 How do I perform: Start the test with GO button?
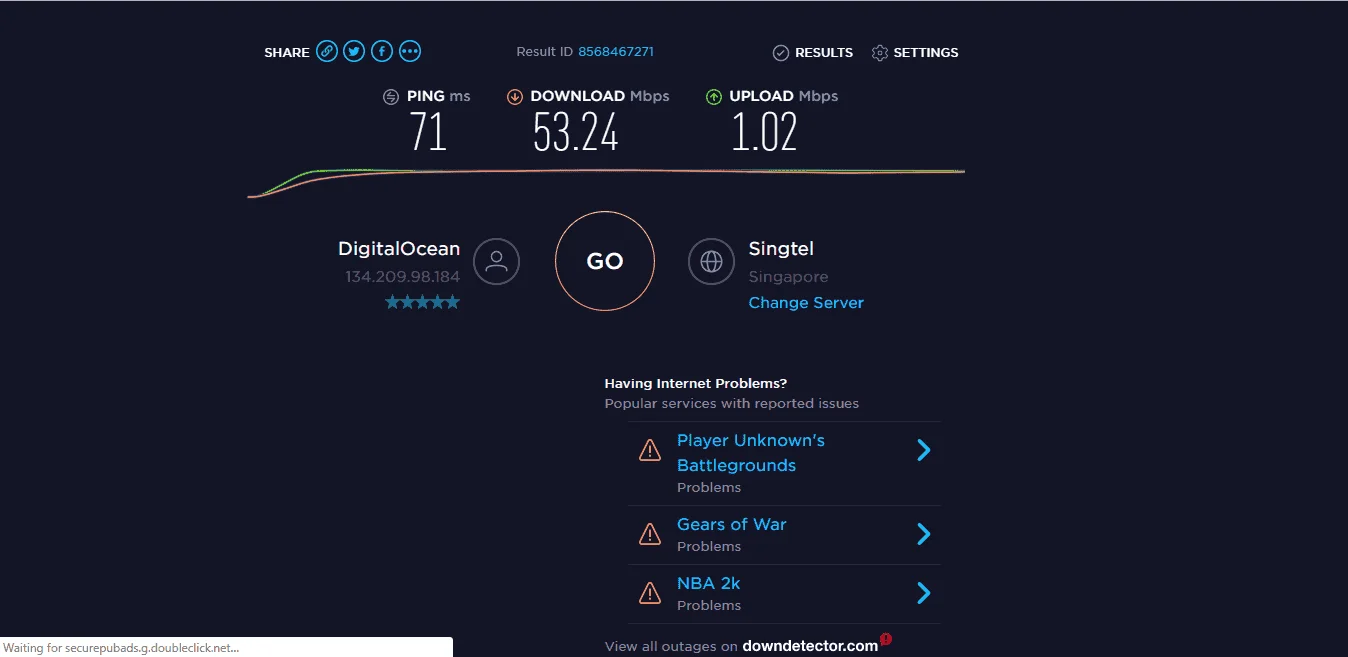pos(605,261)
